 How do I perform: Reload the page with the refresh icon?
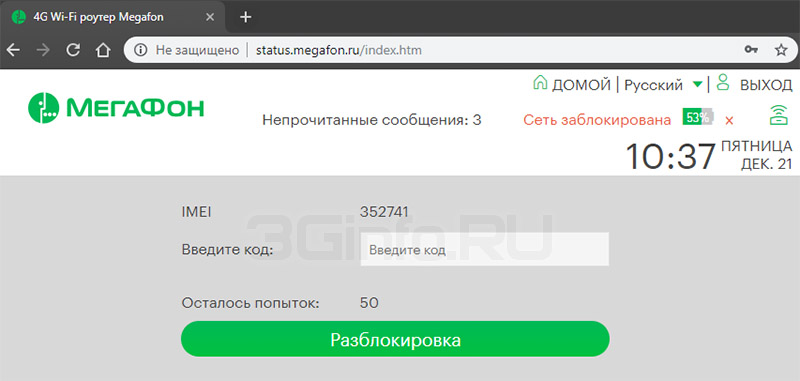(73, 50)
